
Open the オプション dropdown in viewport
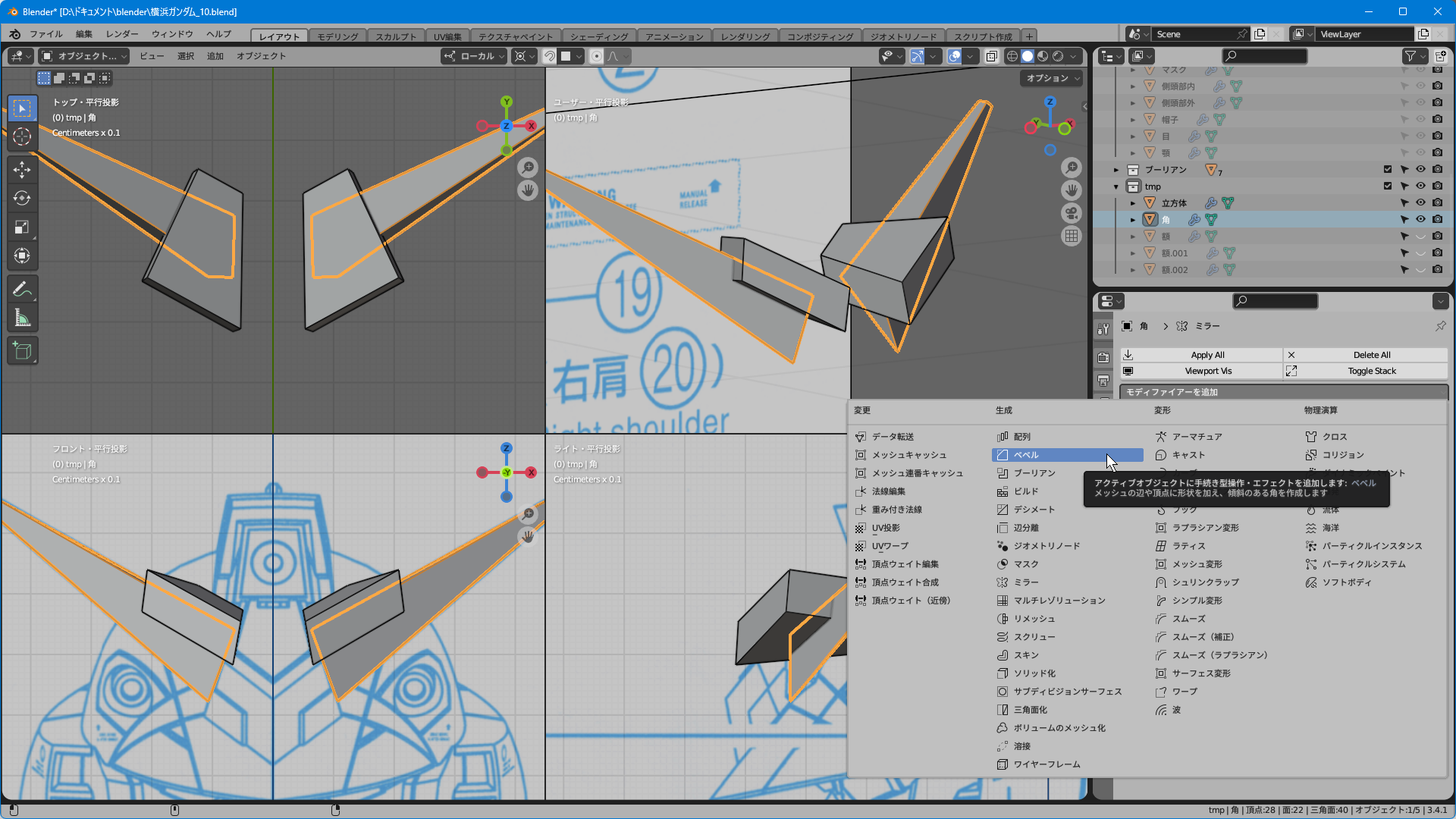click(x=1051, y=78)
